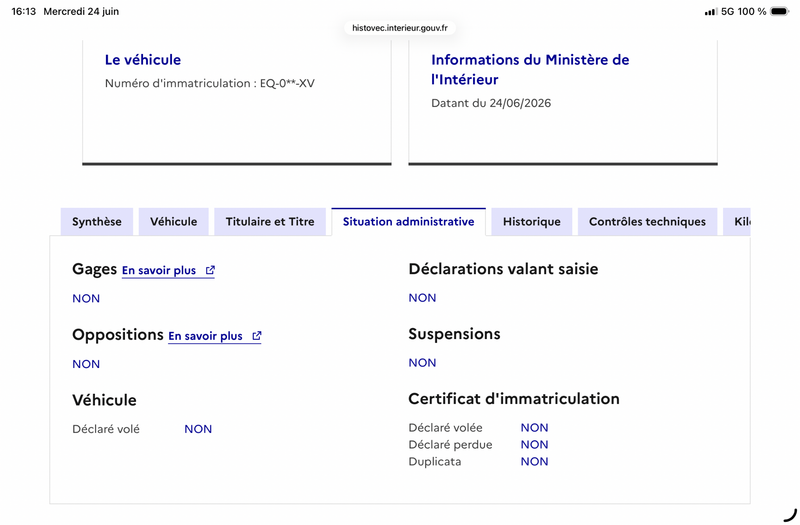The width and height of the screenshot is (800, 525).
Task: Click NON beside 'Déclaré volée' certificate row
Action: (534, 428)
